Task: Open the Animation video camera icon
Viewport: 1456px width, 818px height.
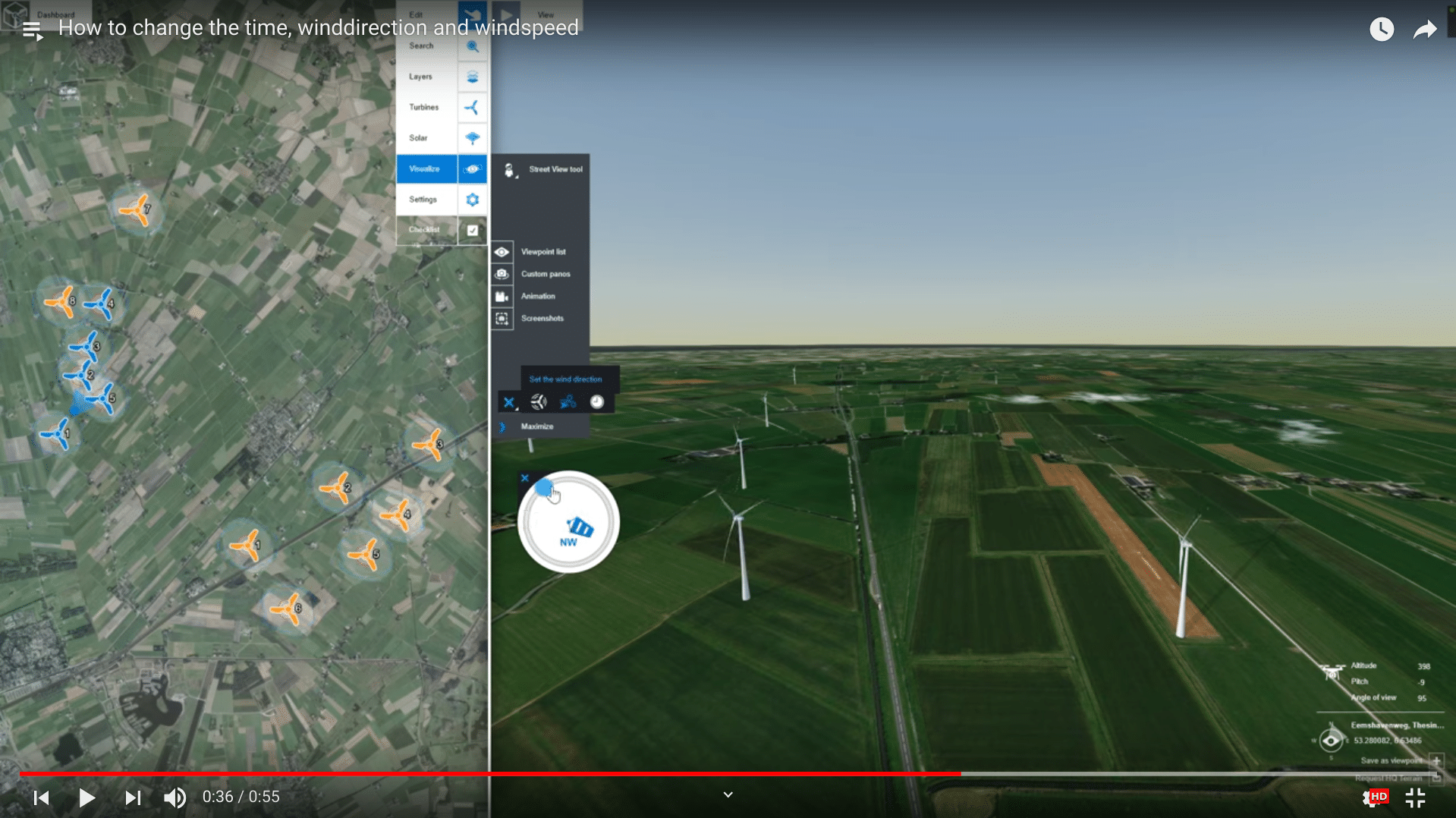Action: coord(502,296)
